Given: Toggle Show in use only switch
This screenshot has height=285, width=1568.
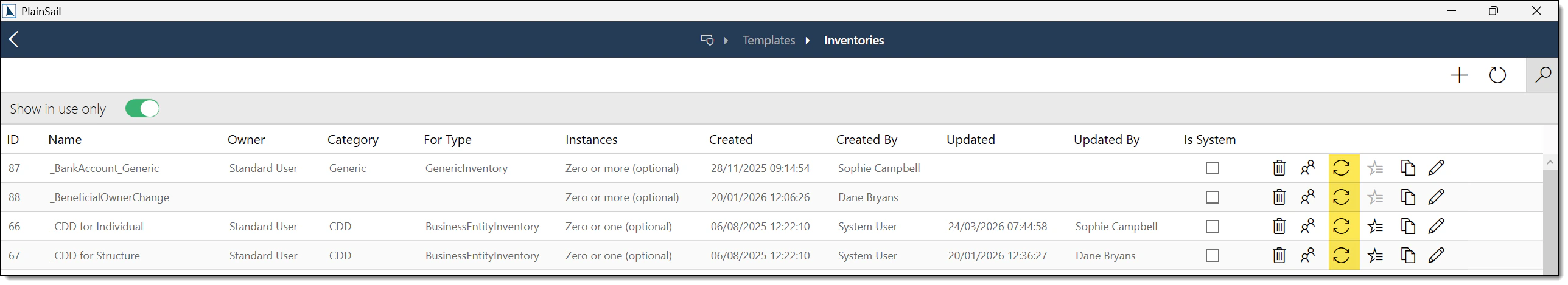Looking at the screenshot, I should 142,108.
